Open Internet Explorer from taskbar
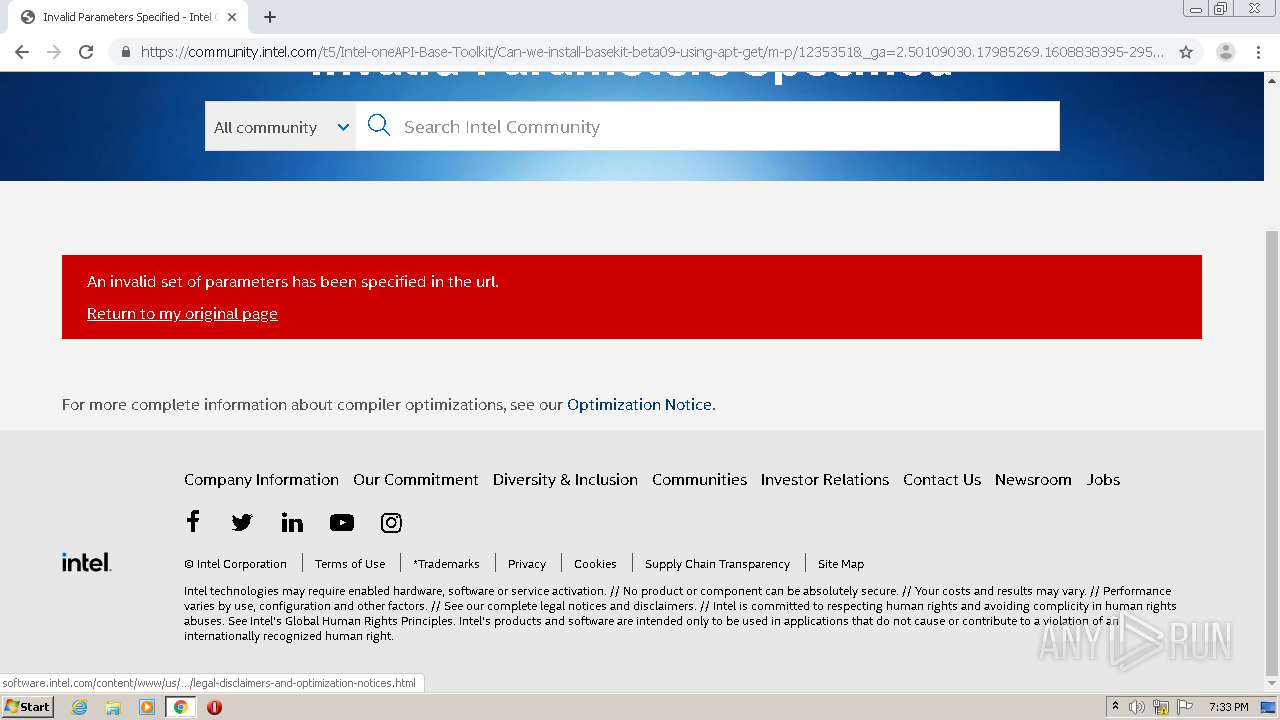 [79, 707]
